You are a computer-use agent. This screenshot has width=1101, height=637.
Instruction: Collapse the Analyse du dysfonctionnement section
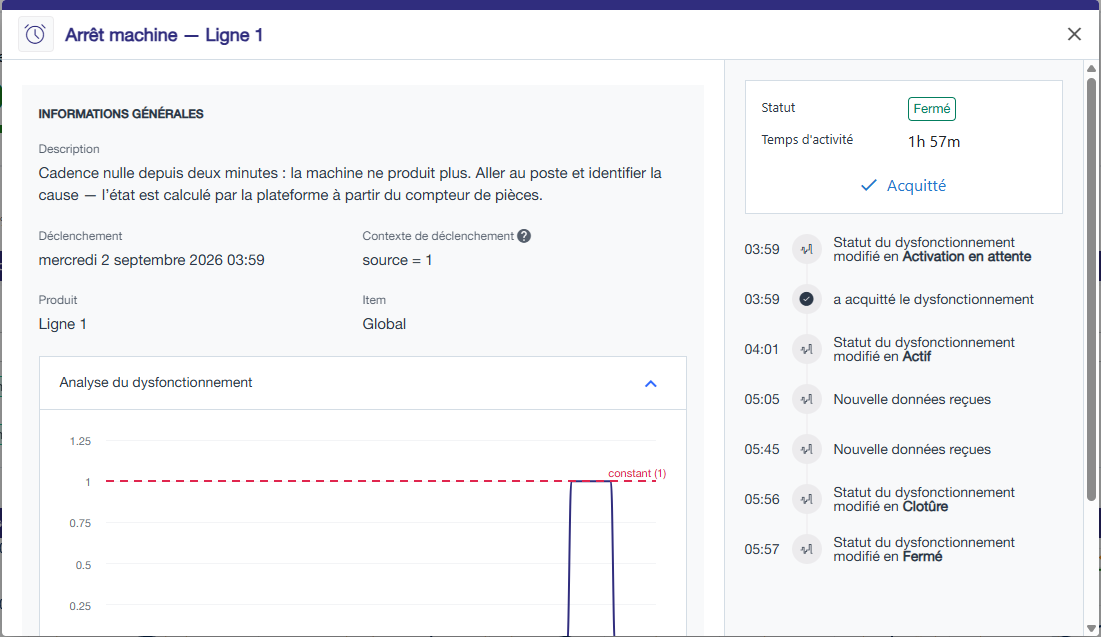point(650,383)
